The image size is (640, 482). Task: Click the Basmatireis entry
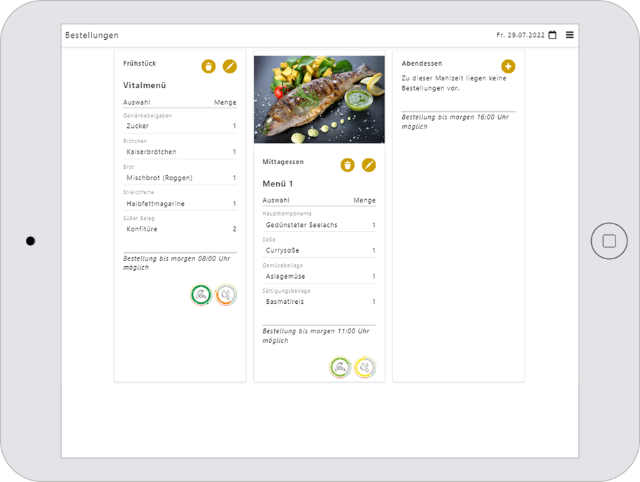tap(318, 301)
